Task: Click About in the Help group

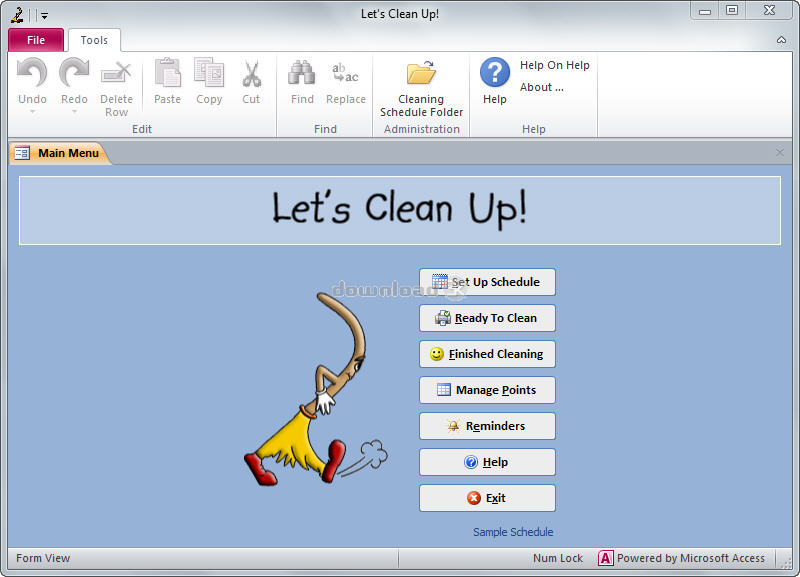Action: 541,87
